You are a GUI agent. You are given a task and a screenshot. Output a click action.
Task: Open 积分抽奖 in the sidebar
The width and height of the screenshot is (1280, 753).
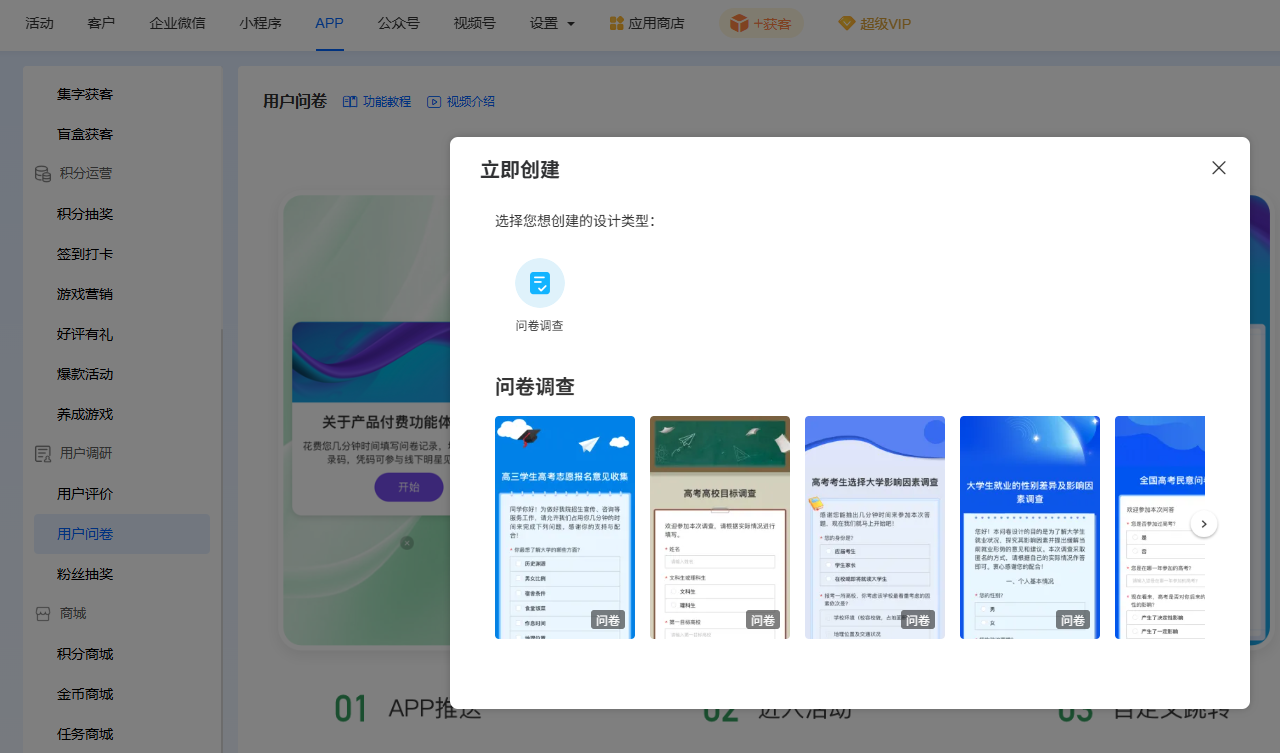tap(85, 214)
